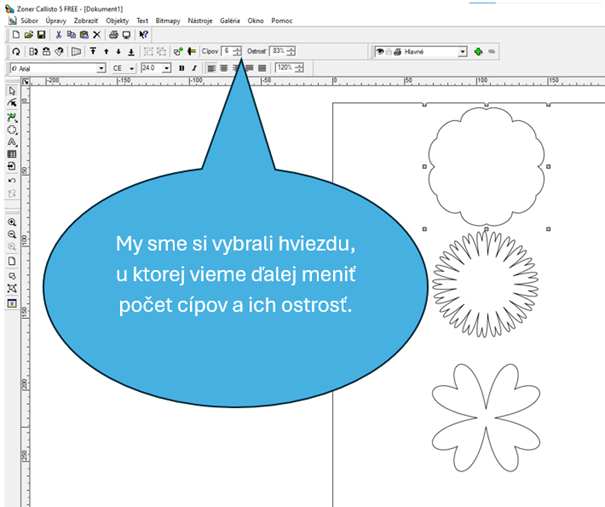The image size is (605, 507).
Task: Adjust the Cípov count stepper
Action: [x=237, y=51]
